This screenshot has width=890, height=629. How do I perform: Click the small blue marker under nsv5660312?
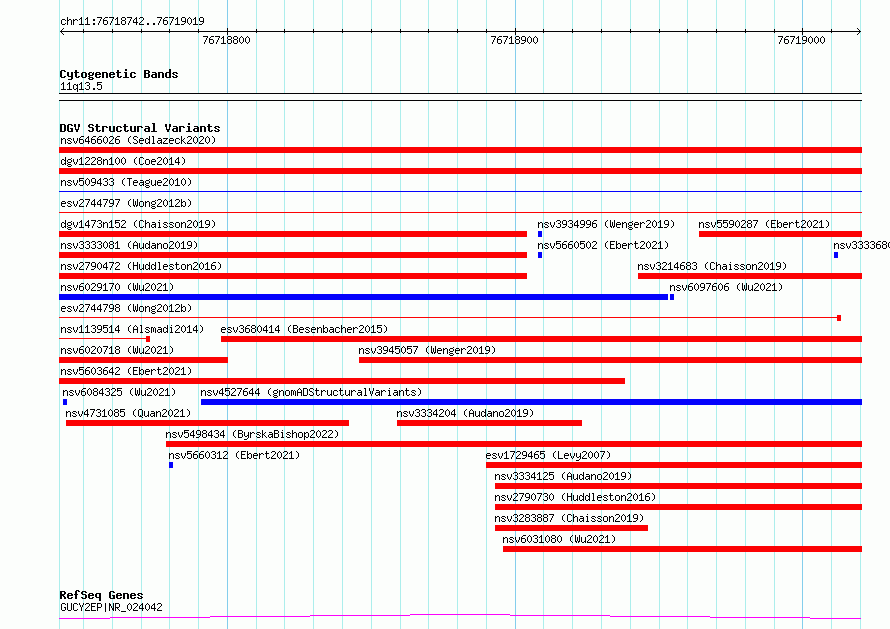click(171, 465)
